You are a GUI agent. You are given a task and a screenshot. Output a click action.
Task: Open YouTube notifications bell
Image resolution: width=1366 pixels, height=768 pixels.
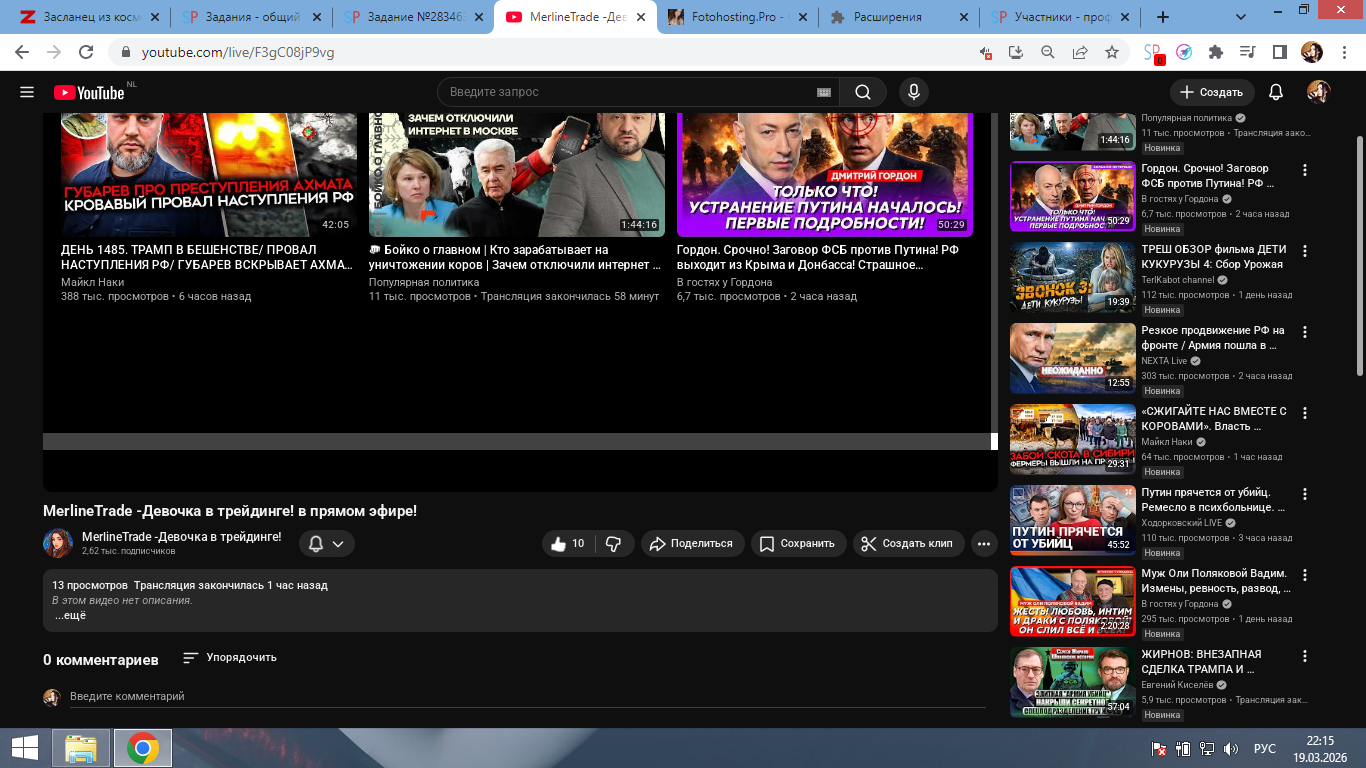tap(1275, 92)
